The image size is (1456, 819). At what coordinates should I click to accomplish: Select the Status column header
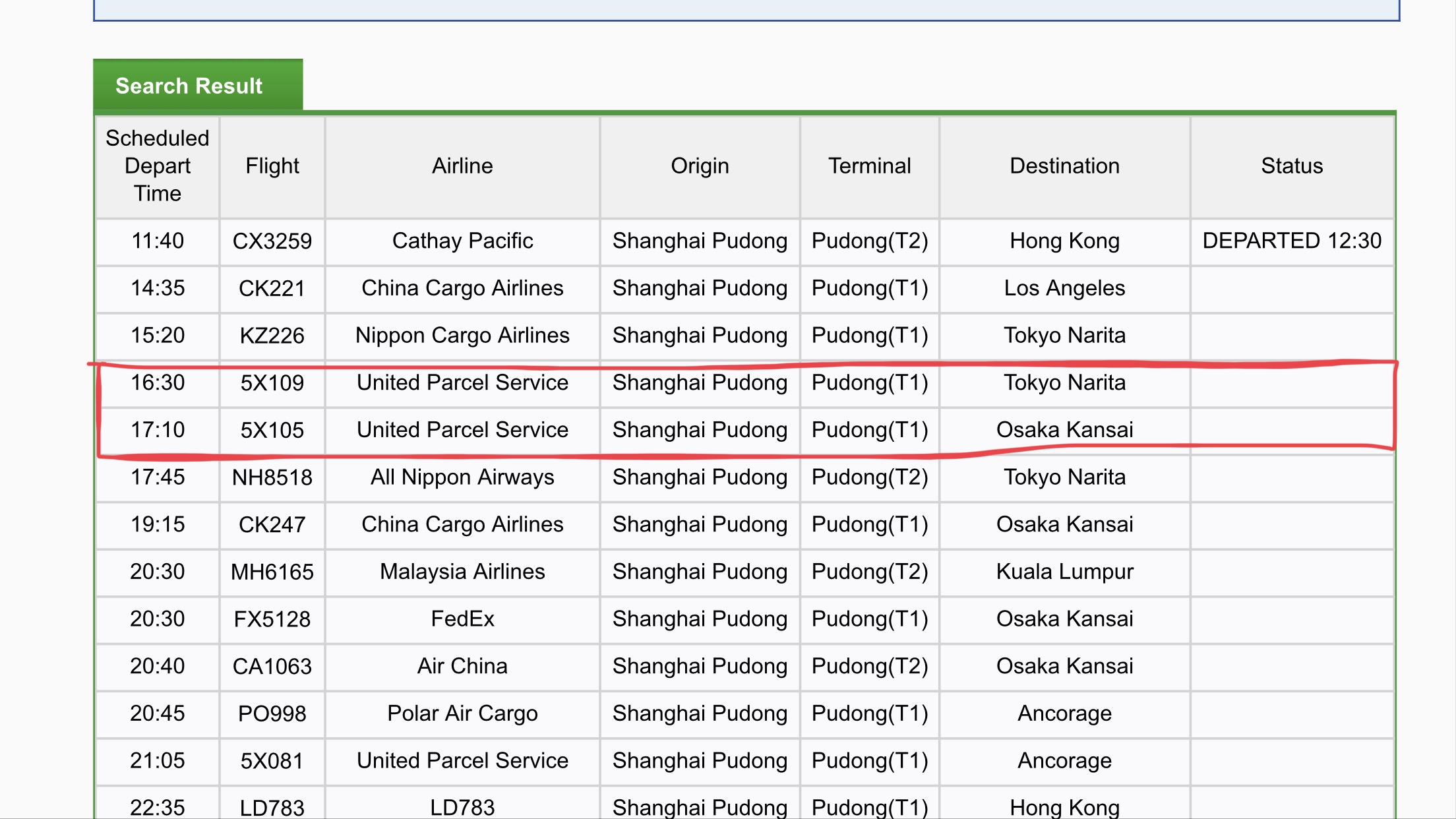point(1292,166)
